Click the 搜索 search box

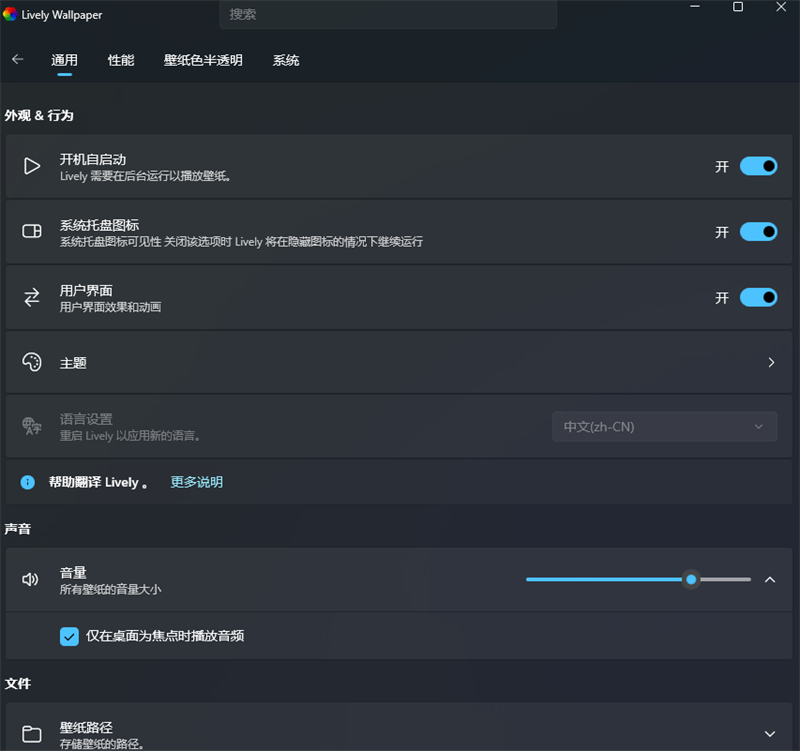387,14
